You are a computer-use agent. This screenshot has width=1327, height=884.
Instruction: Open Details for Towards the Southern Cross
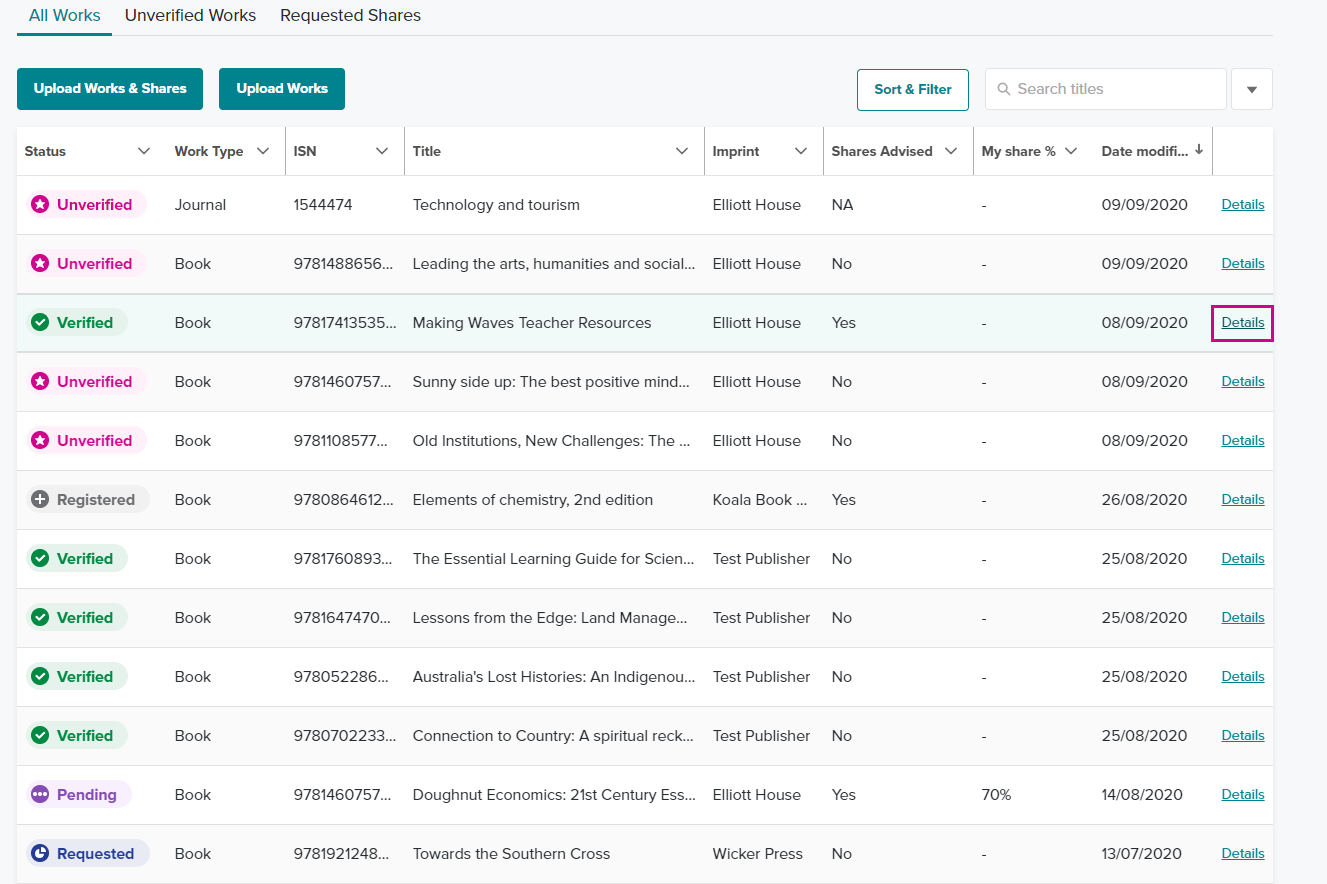(1243, 853)
